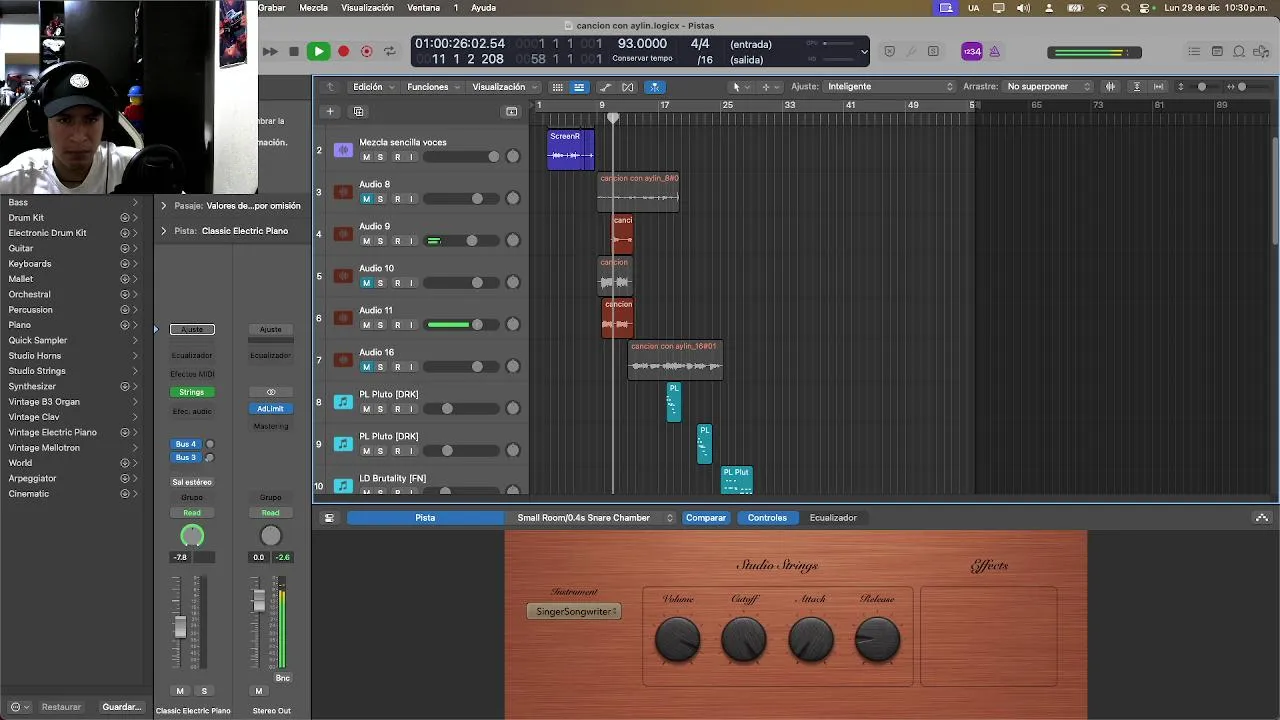Open the Pointer tool left-click menu
This screenshot has height=720, width=1280.
pyautogui.click(x=740, y=87)
